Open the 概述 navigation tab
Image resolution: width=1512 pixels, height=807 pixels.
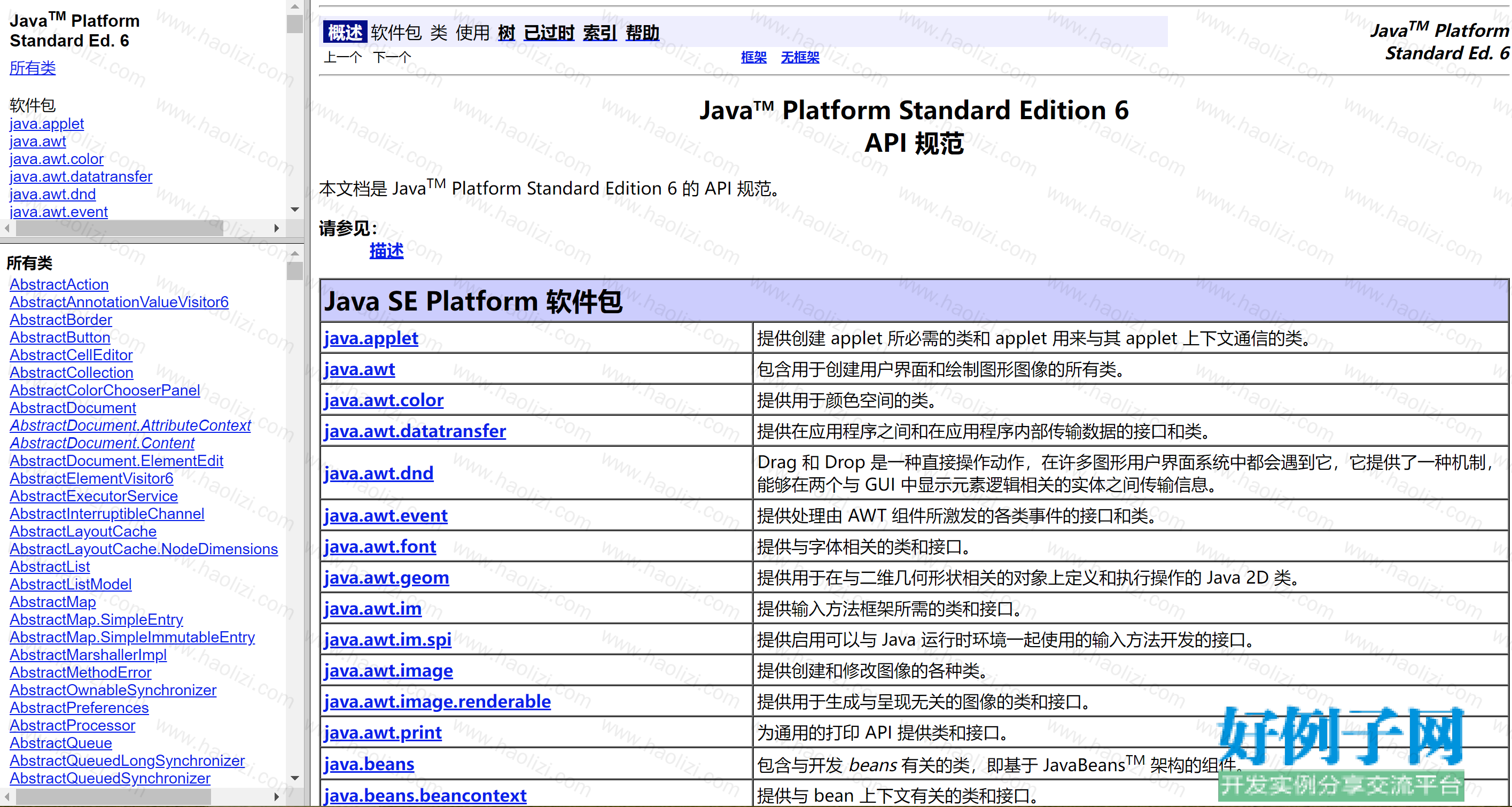(x=345, y=32)
